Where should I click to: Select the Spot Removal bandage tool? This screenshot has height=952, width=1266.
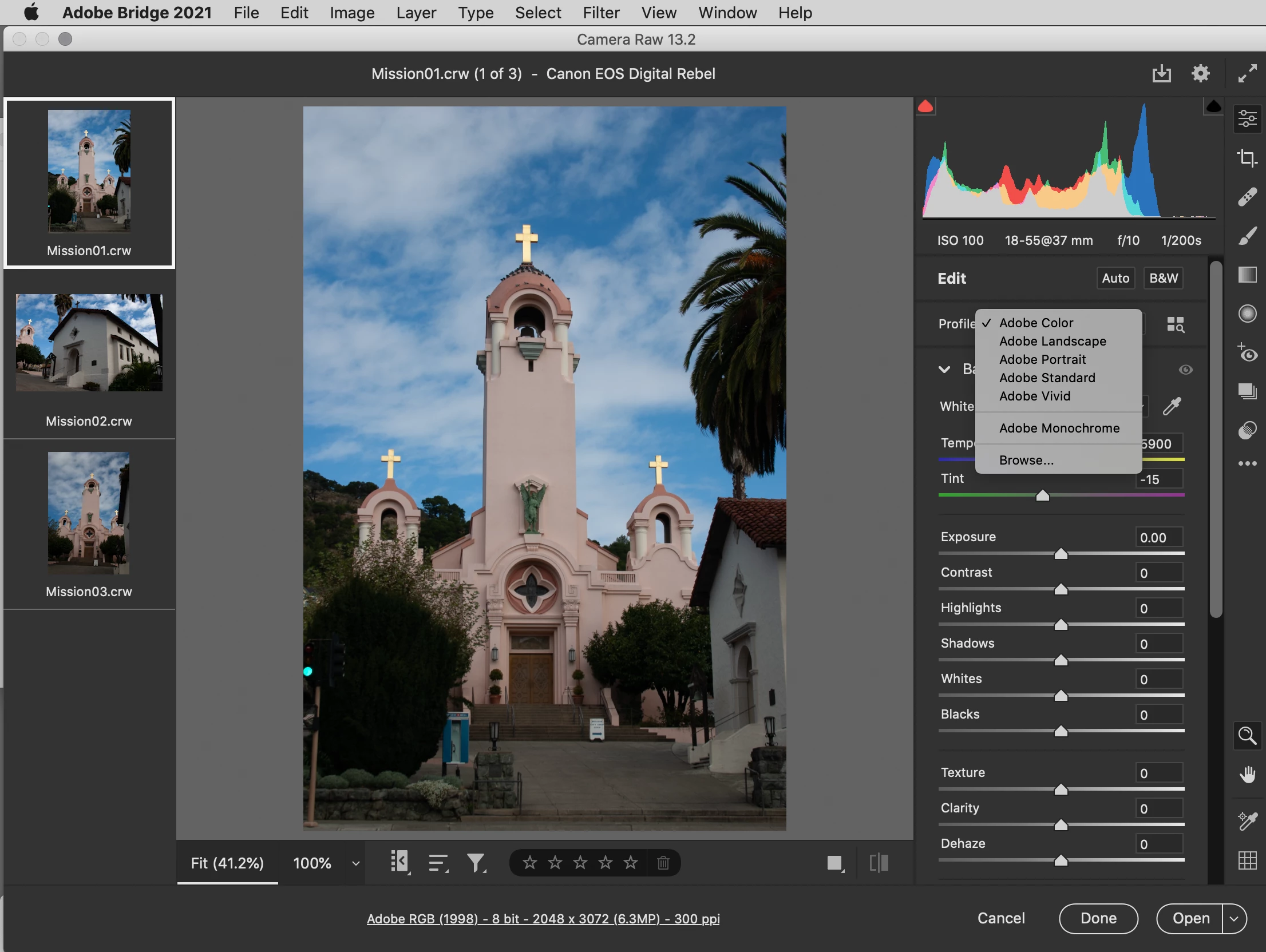tap(1247, 197)
